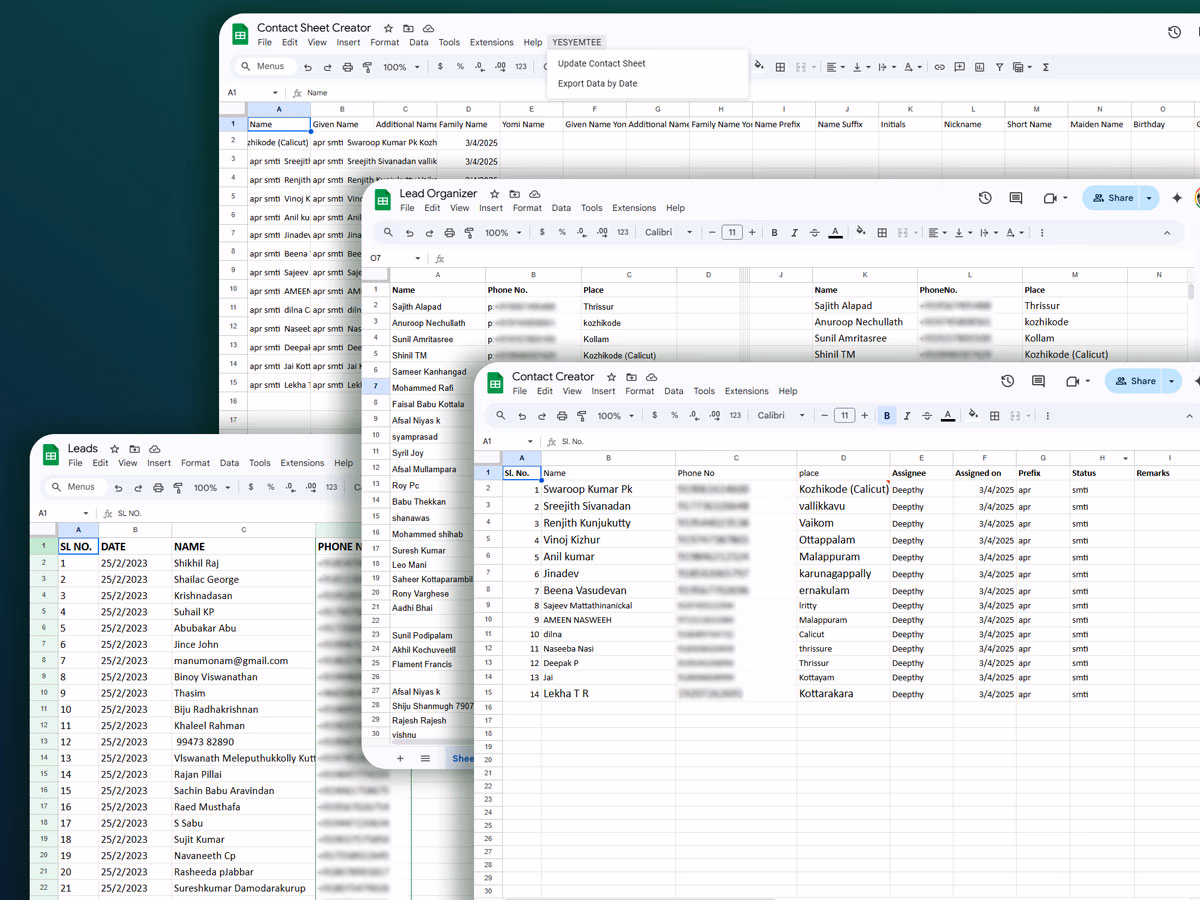Increase font size in Contact Creator toolbar

coord(865,415)
